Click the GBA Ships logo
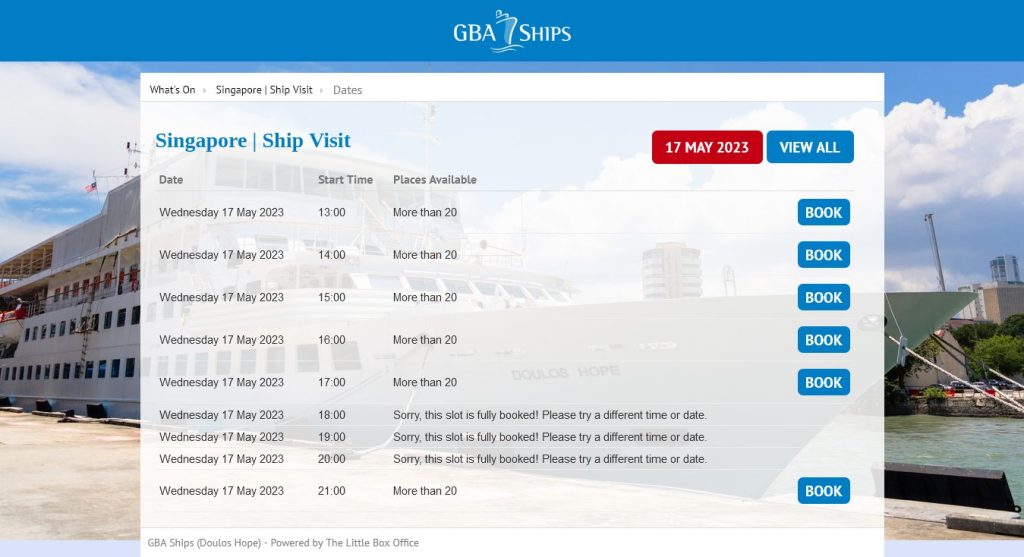 511,31
